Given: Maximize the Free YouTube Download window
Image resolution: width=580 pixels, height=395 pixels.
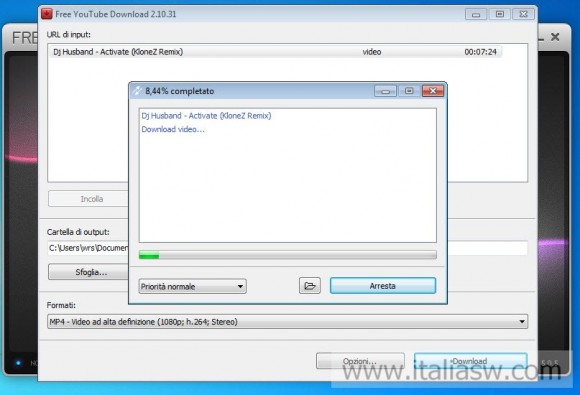Looking at the screenshot, I should click(x=500, y=14).
